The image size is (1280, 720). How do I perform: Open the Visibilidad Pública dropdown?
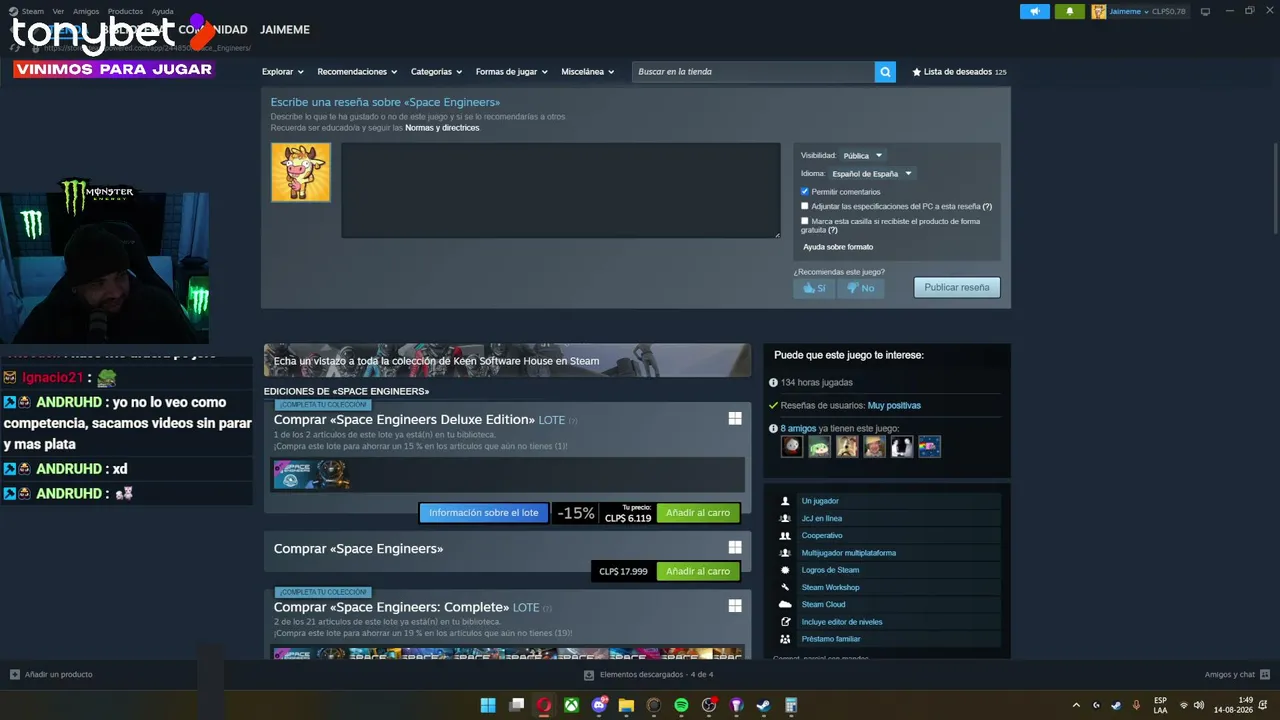pos(862,156)
